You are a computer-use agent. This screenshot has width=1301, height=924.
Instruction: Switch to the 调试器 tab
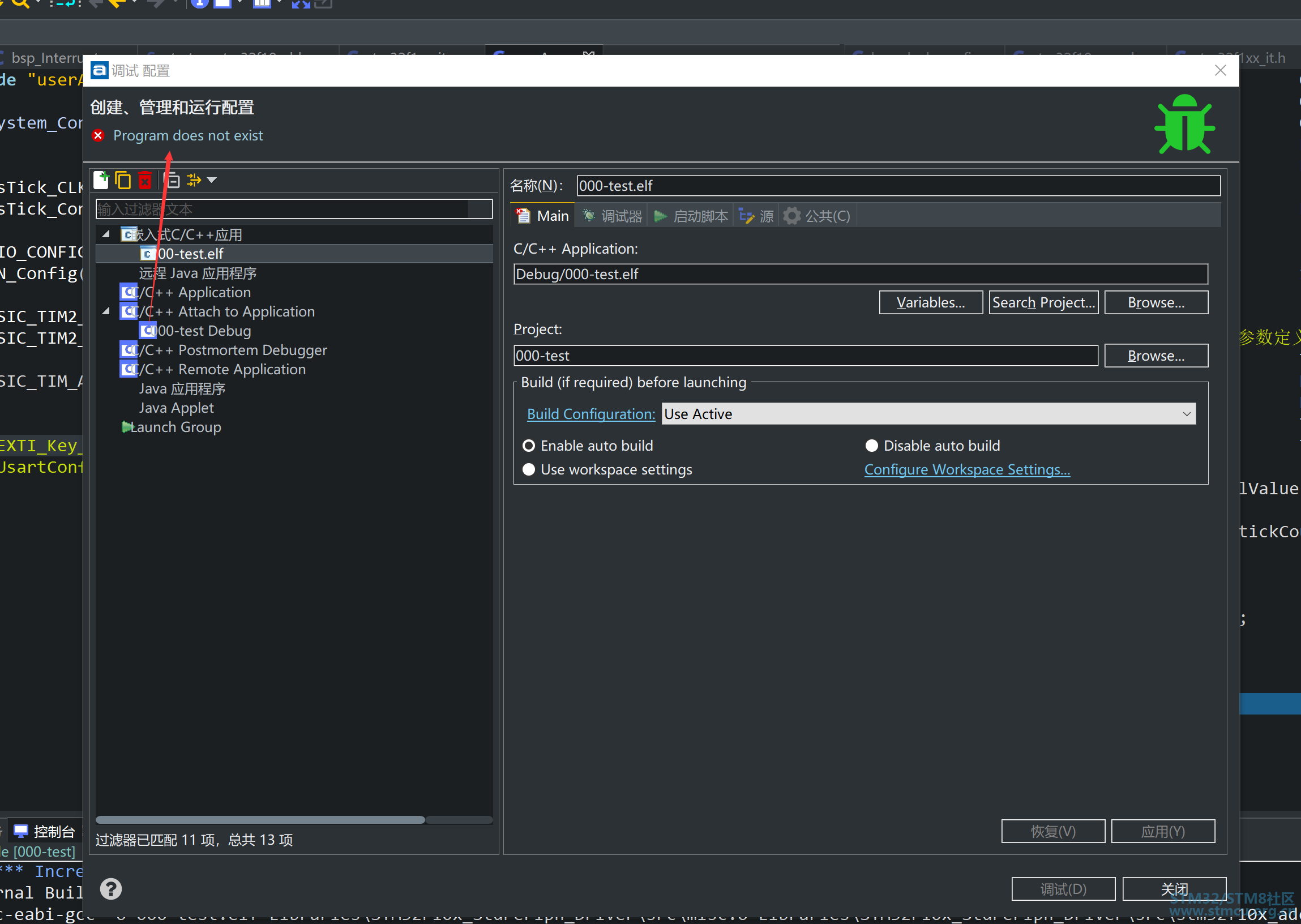coord(611,216)
